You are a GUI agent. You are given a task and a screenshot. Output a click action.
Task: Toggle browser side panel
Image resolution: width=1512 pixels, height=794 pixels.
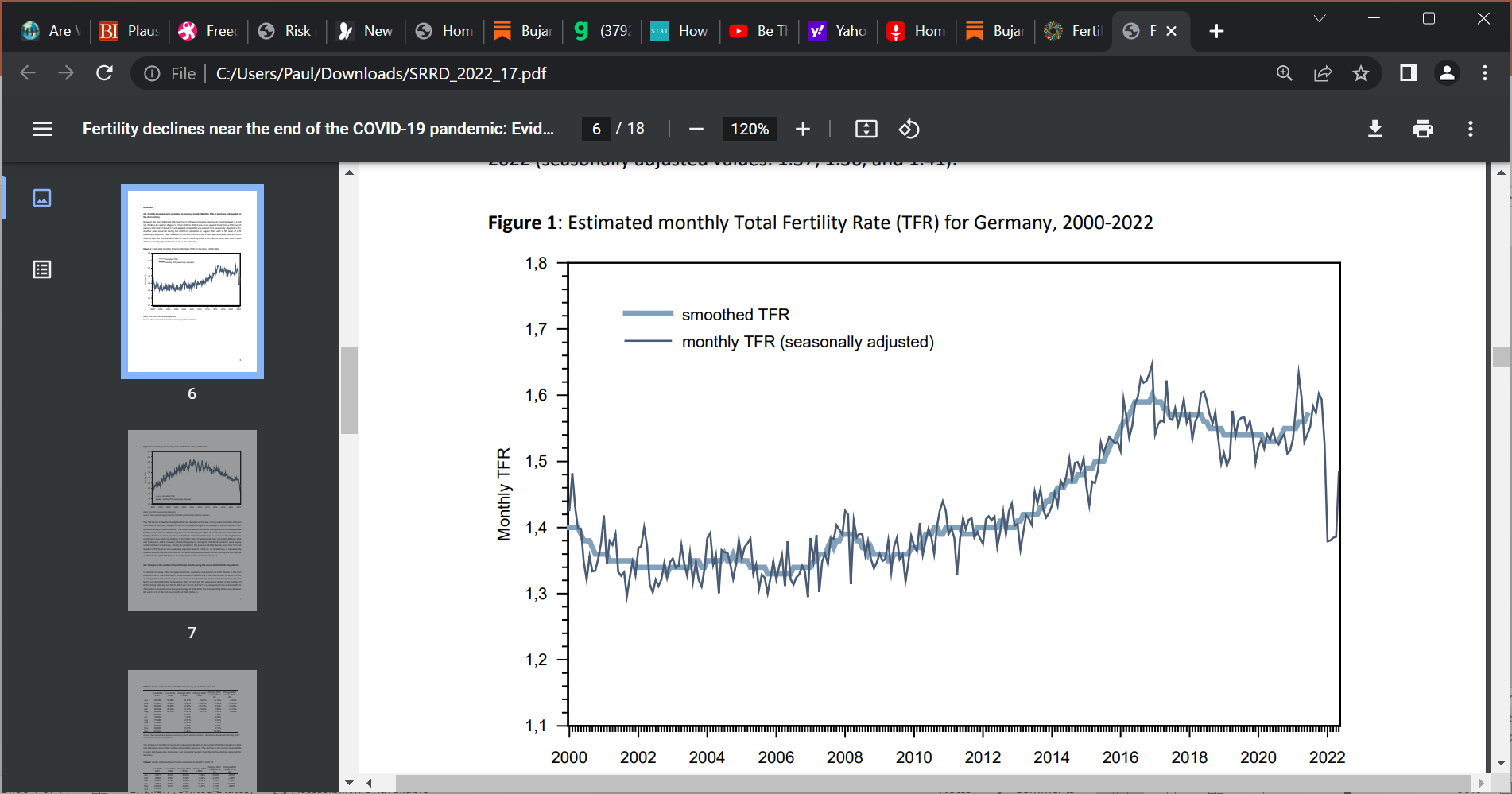click(x=1409, y=73)
